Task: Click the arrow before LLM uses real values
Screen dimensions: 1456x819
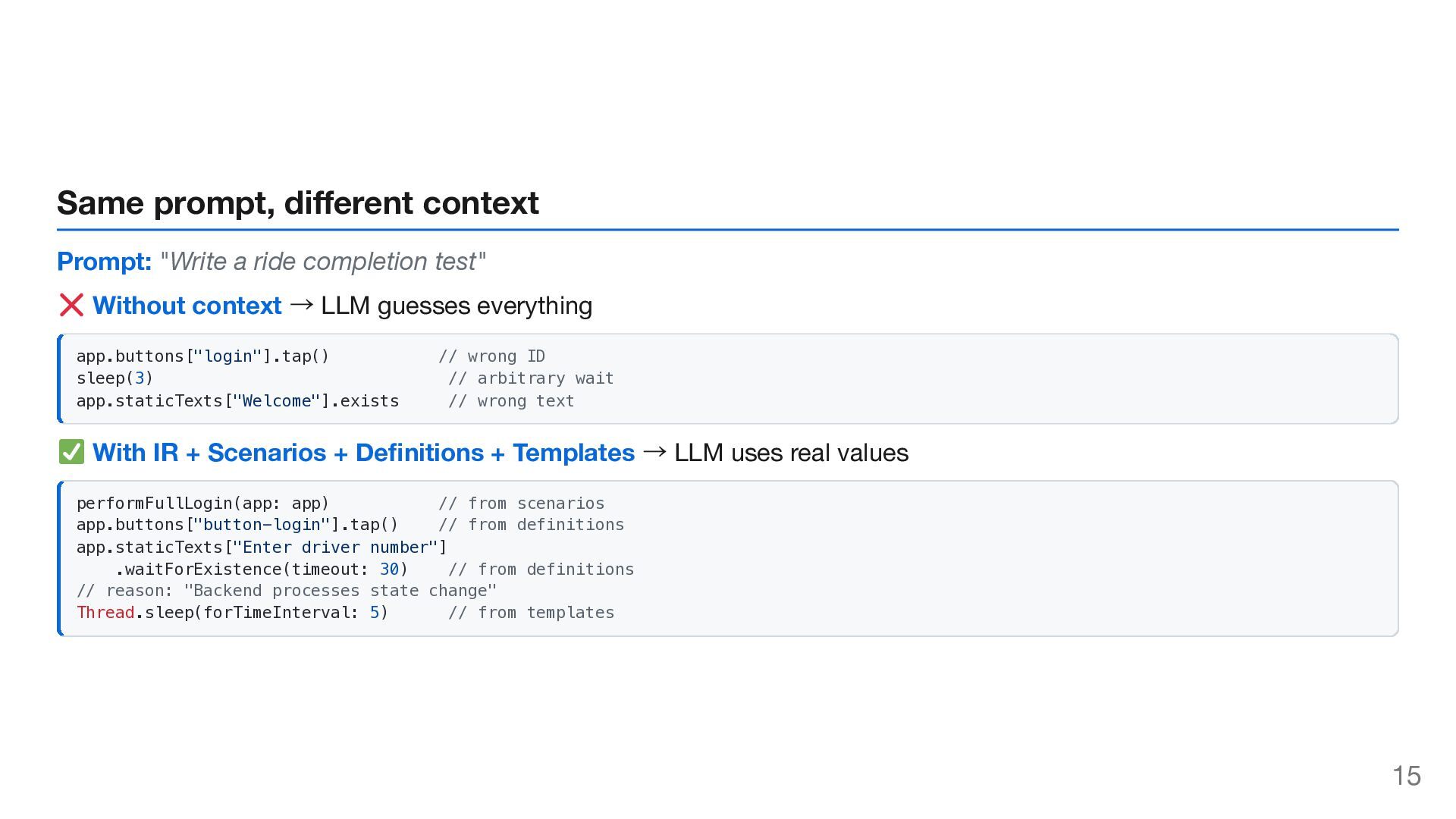Action: 654,452
